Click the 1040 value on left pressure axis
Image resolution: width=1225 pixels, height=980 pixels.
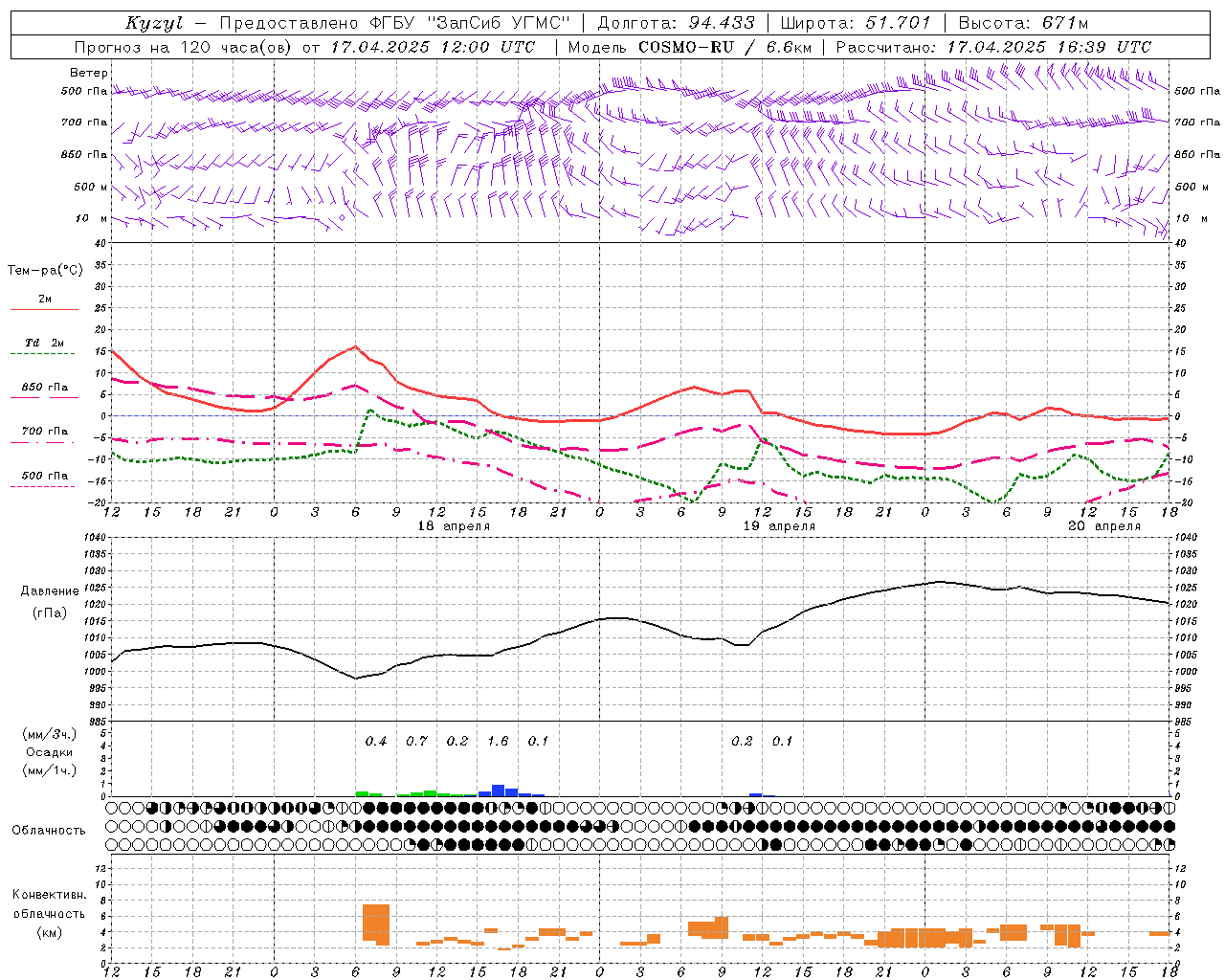pos(94,538)
